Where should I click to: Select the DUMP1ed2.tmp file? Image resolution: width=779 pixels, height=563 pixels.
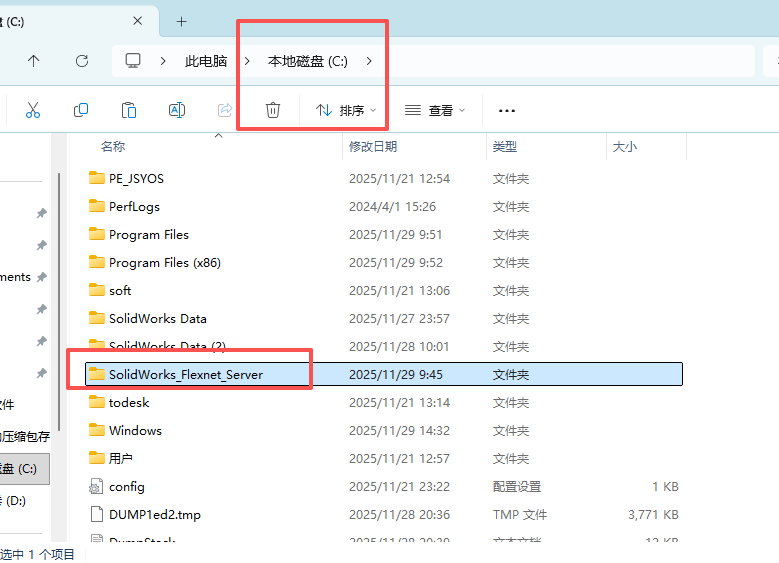[384, 514]
